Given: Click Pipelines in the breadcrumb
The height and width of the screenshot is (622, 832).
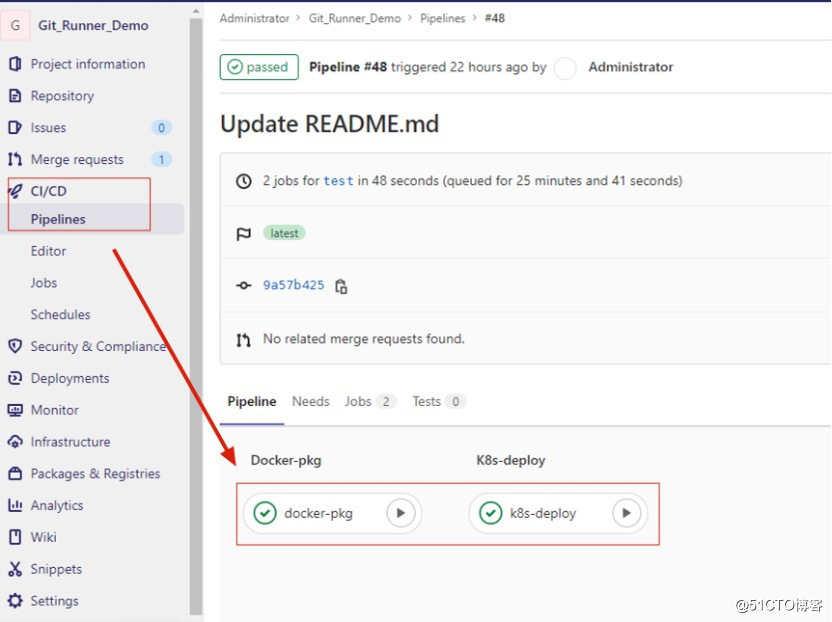Looking at the screenshot, I should pos(443,19).
